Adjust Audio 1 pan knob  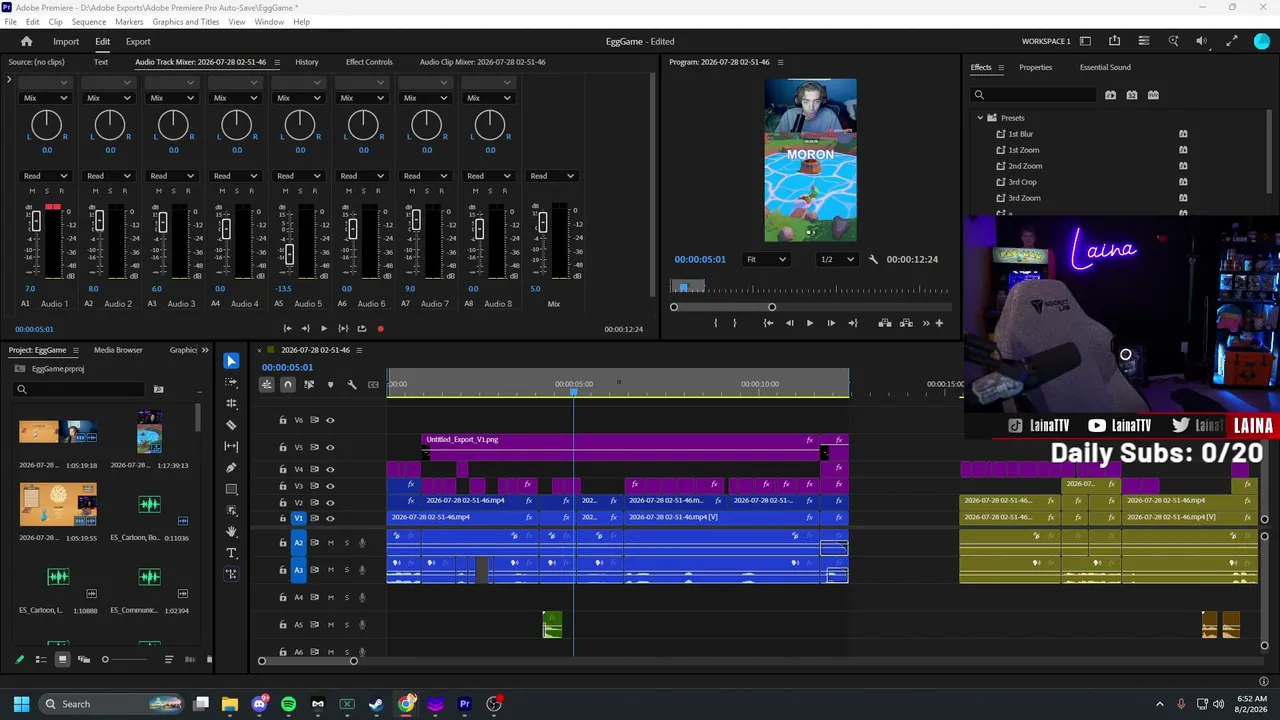point(46,125)
